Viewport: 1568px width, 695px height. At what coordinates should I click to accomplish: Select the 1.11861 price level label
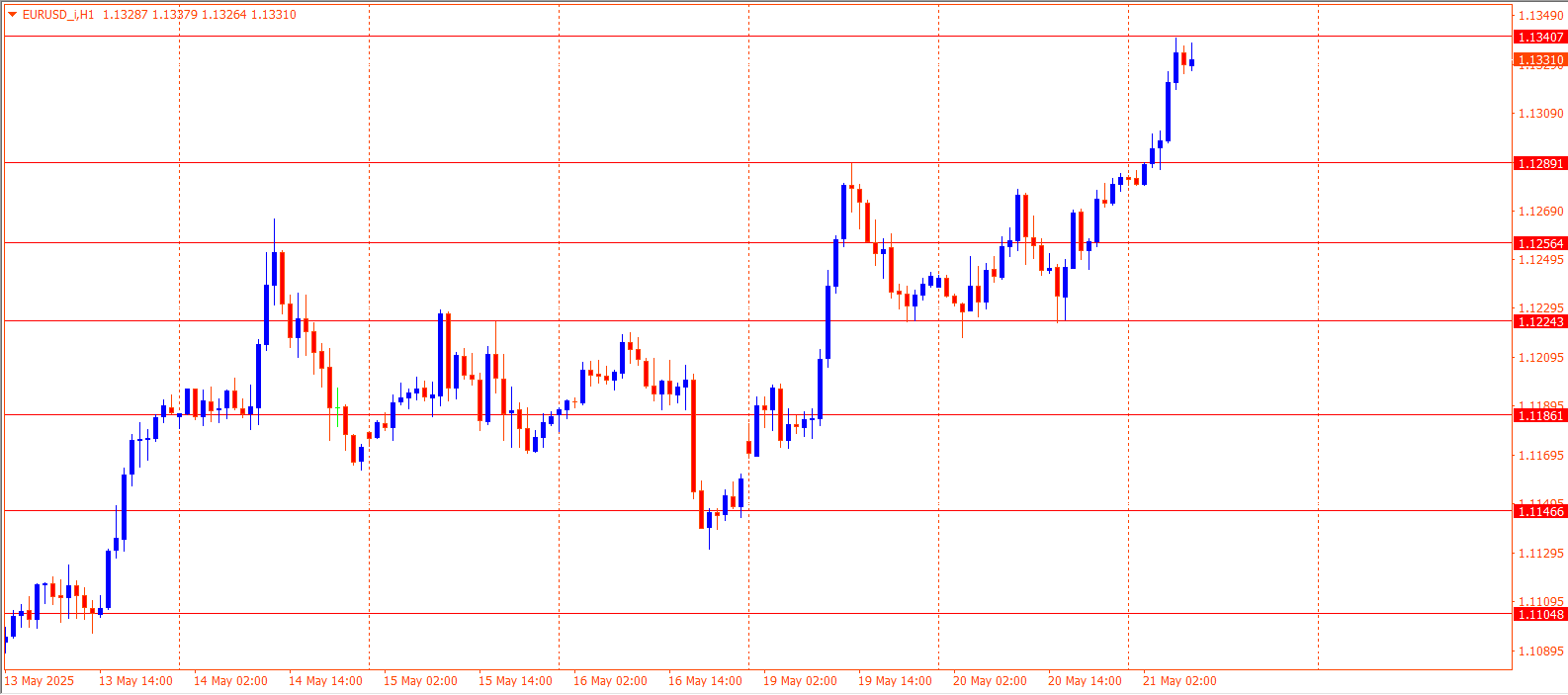(x=1540, y=416)
